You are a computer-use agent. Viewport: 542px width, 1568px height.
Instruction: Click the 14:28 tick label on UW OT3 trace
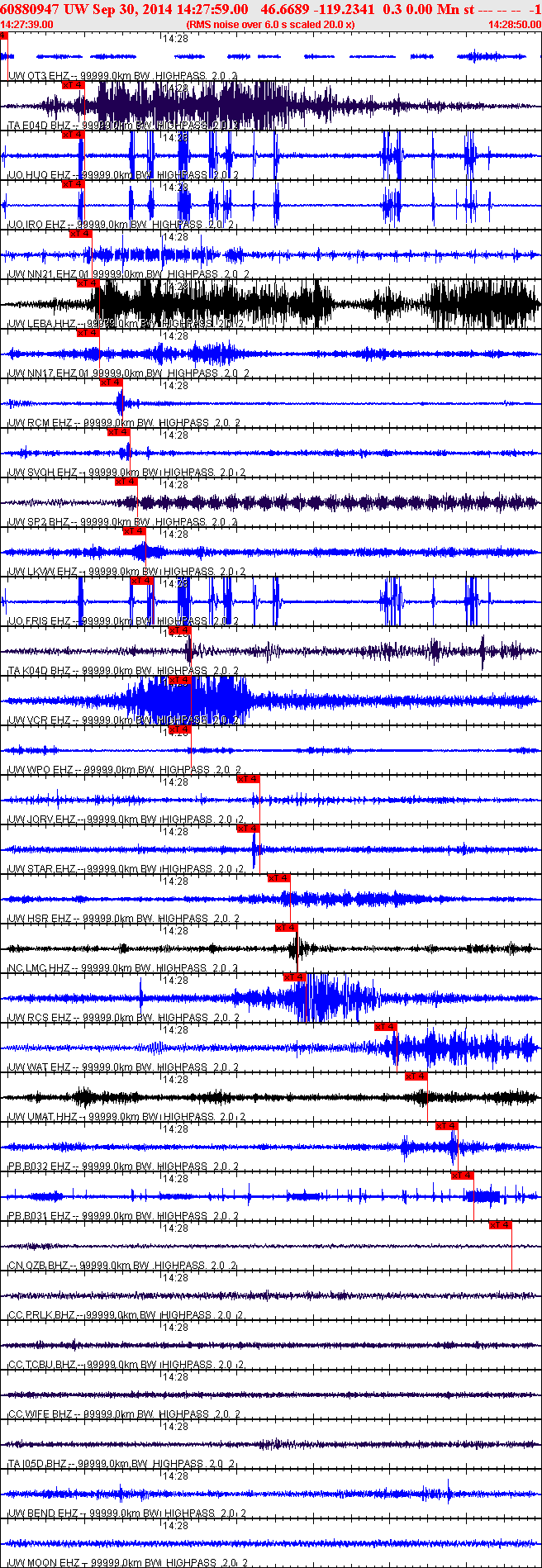[x=174, y=39]
